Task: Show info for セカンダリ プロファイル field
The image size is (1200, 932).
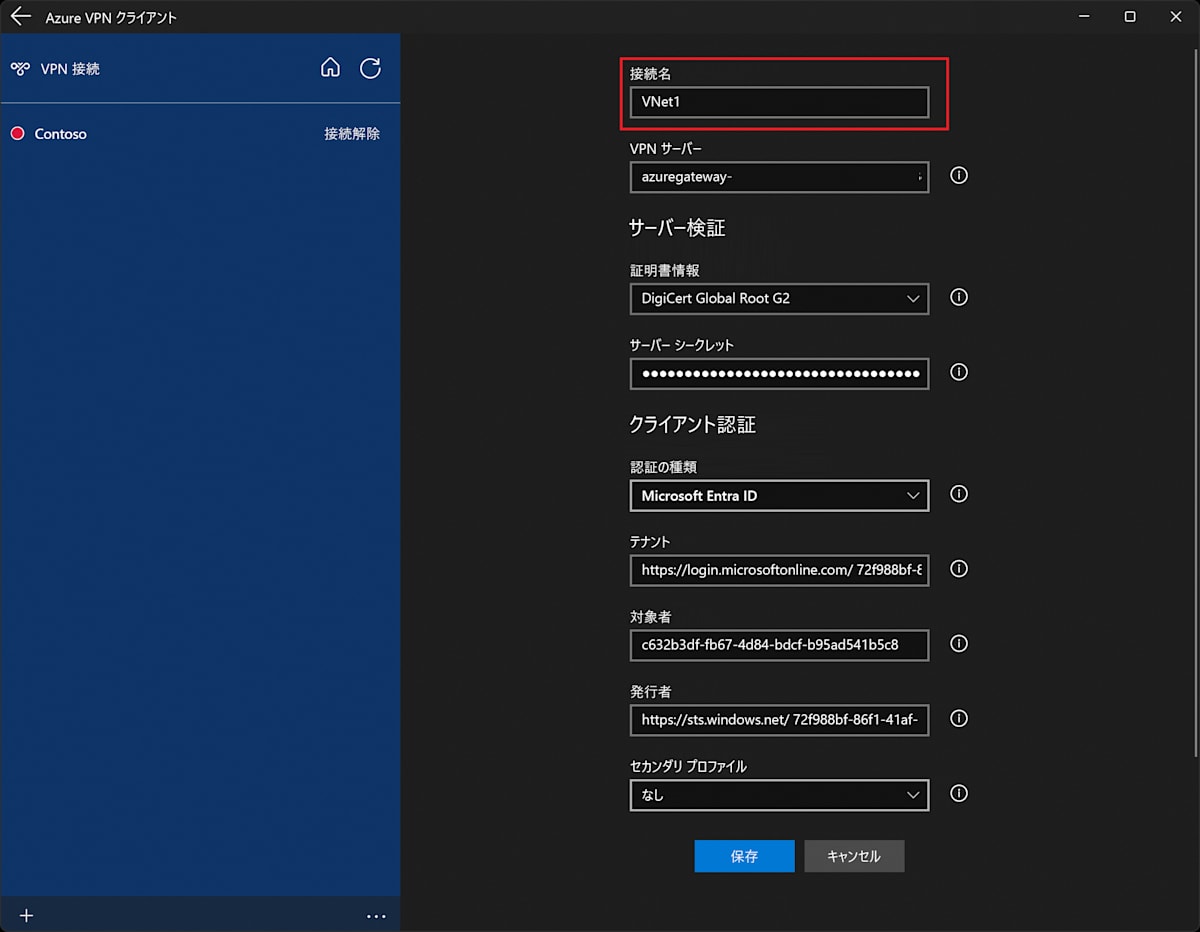Action: coord(959,794)
